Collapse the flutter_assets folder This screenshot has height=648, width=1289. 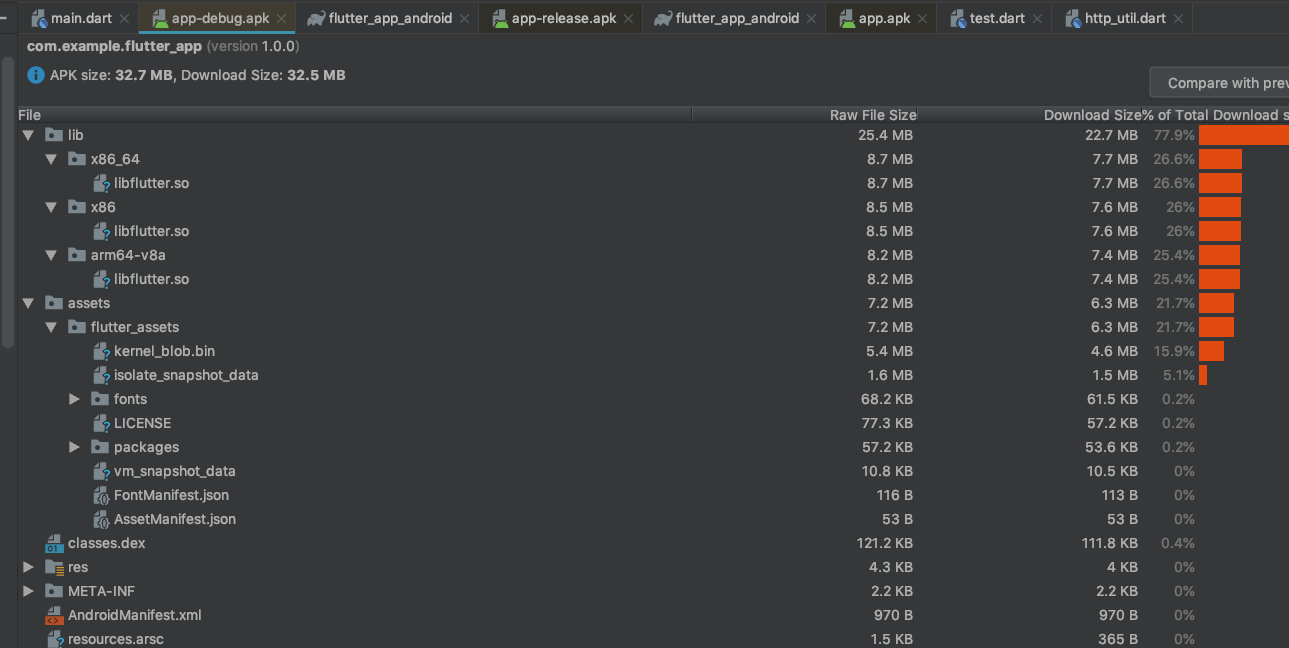coord(51,327)
